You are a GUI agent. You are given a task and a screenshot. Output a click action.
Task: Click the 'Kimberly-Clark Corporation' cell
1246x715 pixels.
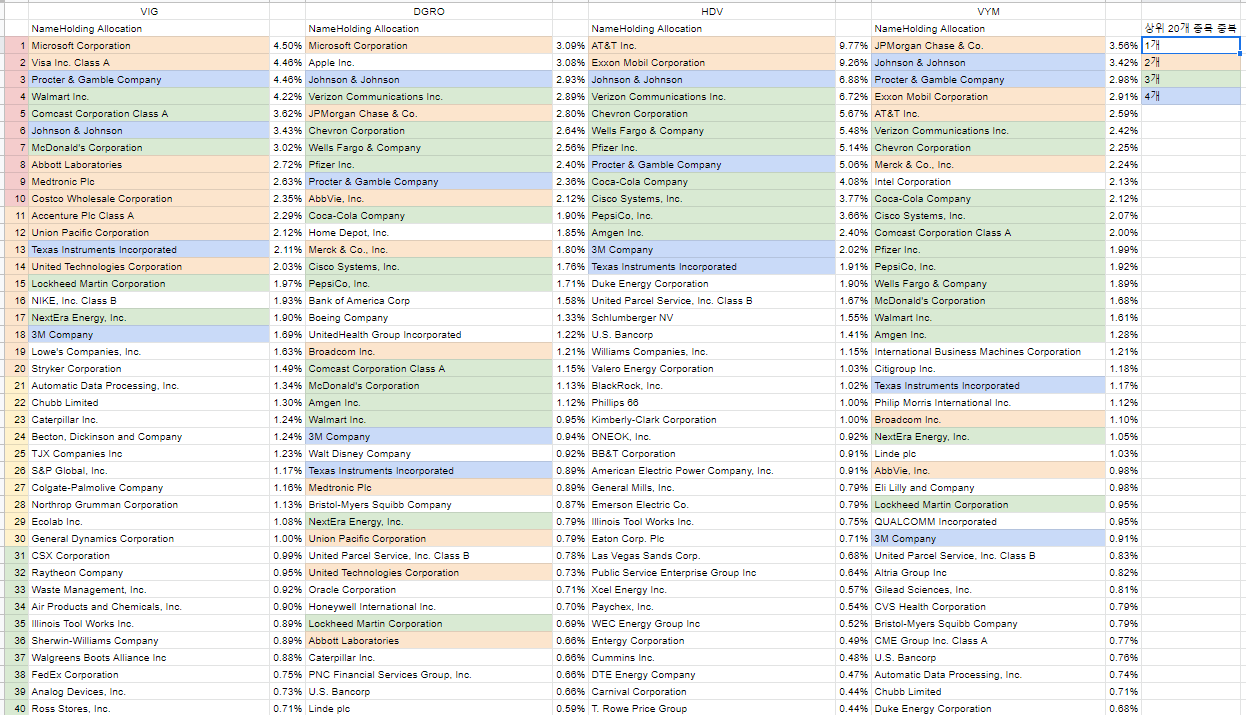(x=712, y=419)
